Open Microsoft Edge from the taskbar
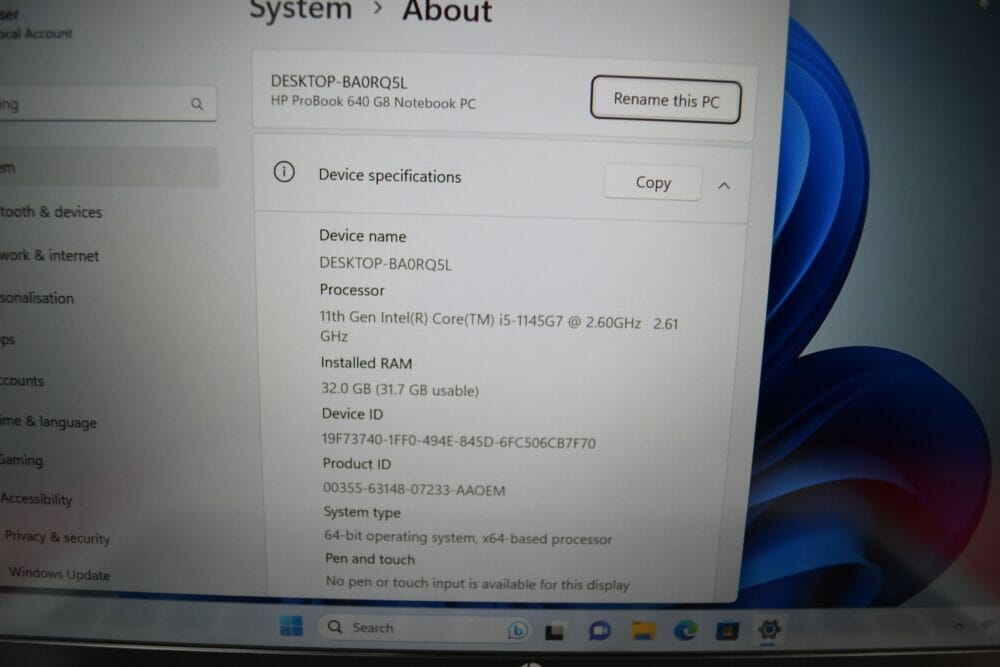This screenshot has height=667, width=1000. [686, 631]
